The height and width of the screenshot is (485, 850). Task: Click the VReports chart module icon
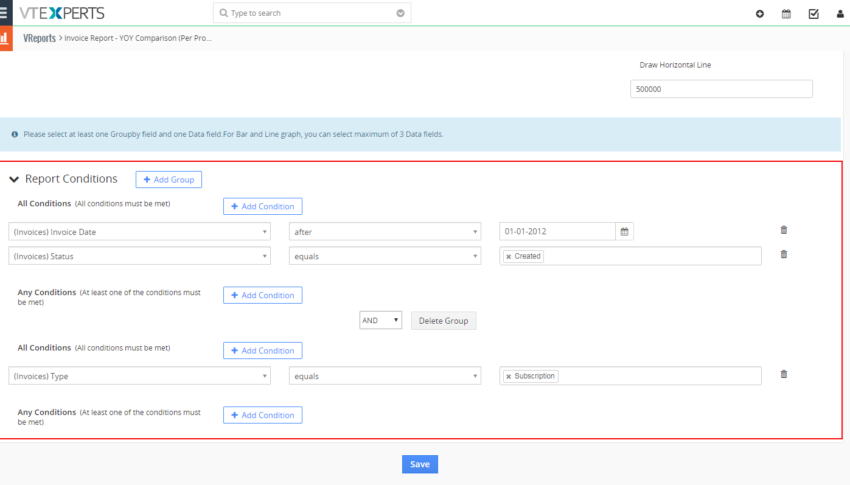tap(5, 38)
